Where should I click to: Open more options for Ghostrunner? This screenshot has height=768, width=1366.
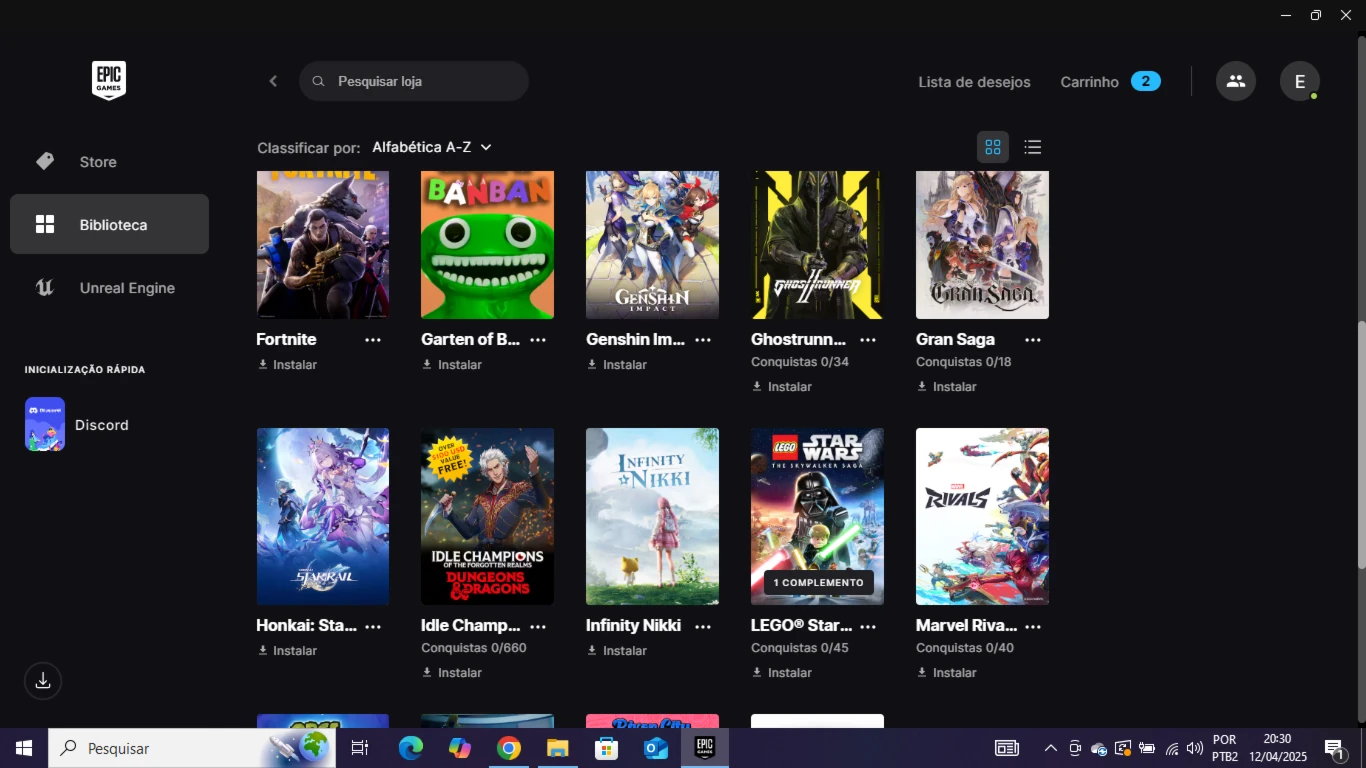click(868, 340)
